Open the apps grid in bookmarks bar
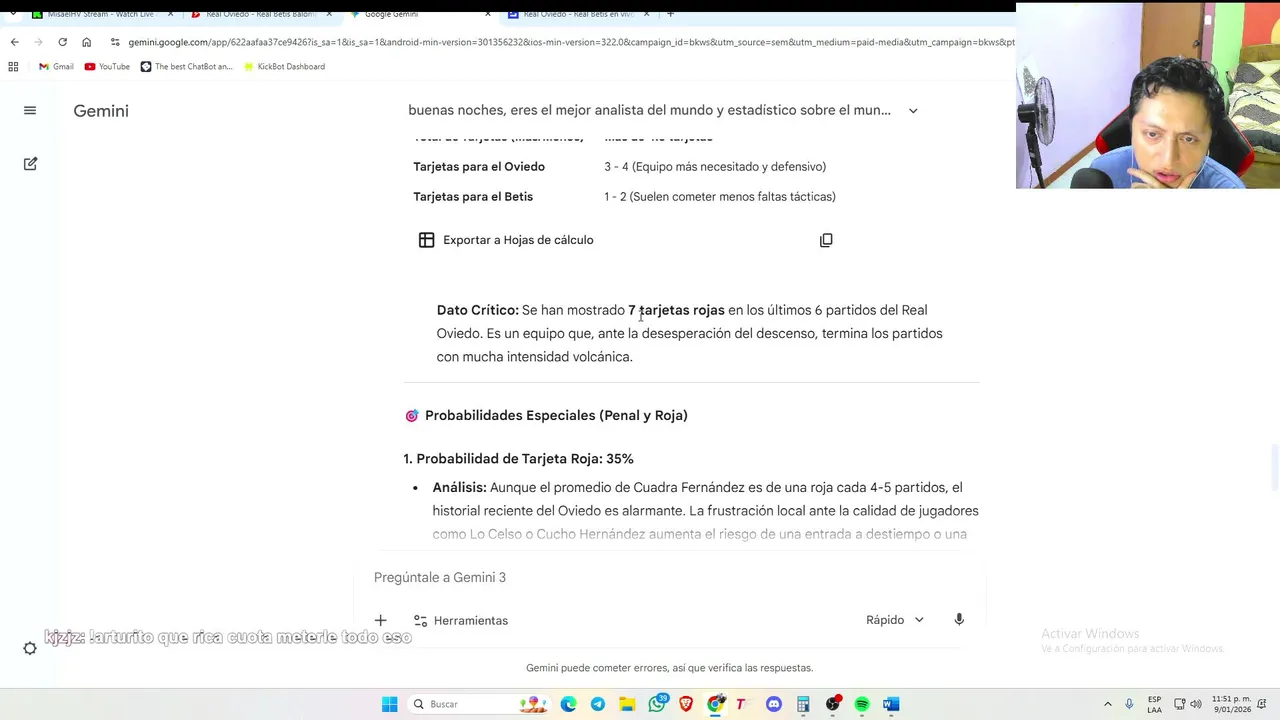This screenshot has height=720, width=1280. tap(13, 67)
